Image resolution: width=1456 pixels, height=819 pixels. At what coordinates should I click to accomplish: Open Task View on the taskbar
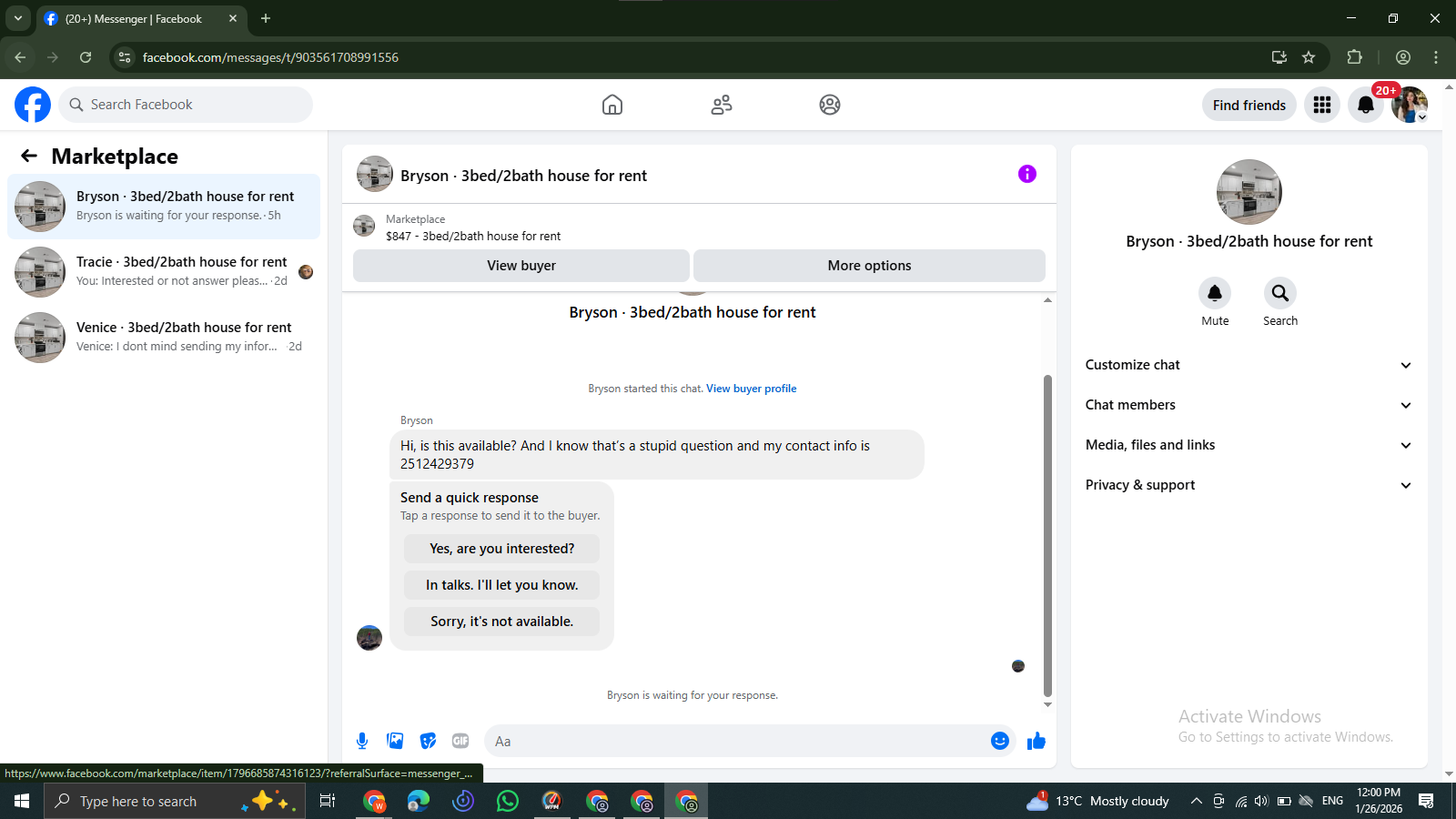328,801
